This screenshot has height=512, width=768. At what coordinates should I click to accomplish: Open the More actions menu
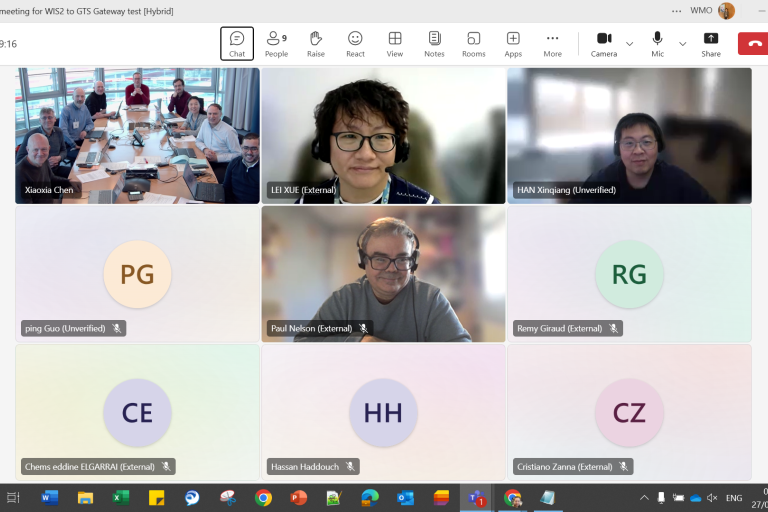pyautogui.click(x=553, y=43)
